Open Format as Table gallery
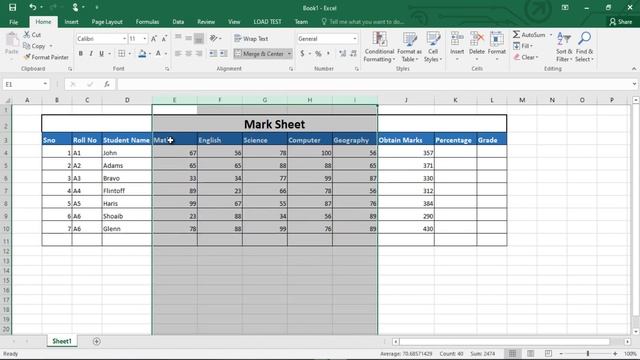 coord(409,47)
